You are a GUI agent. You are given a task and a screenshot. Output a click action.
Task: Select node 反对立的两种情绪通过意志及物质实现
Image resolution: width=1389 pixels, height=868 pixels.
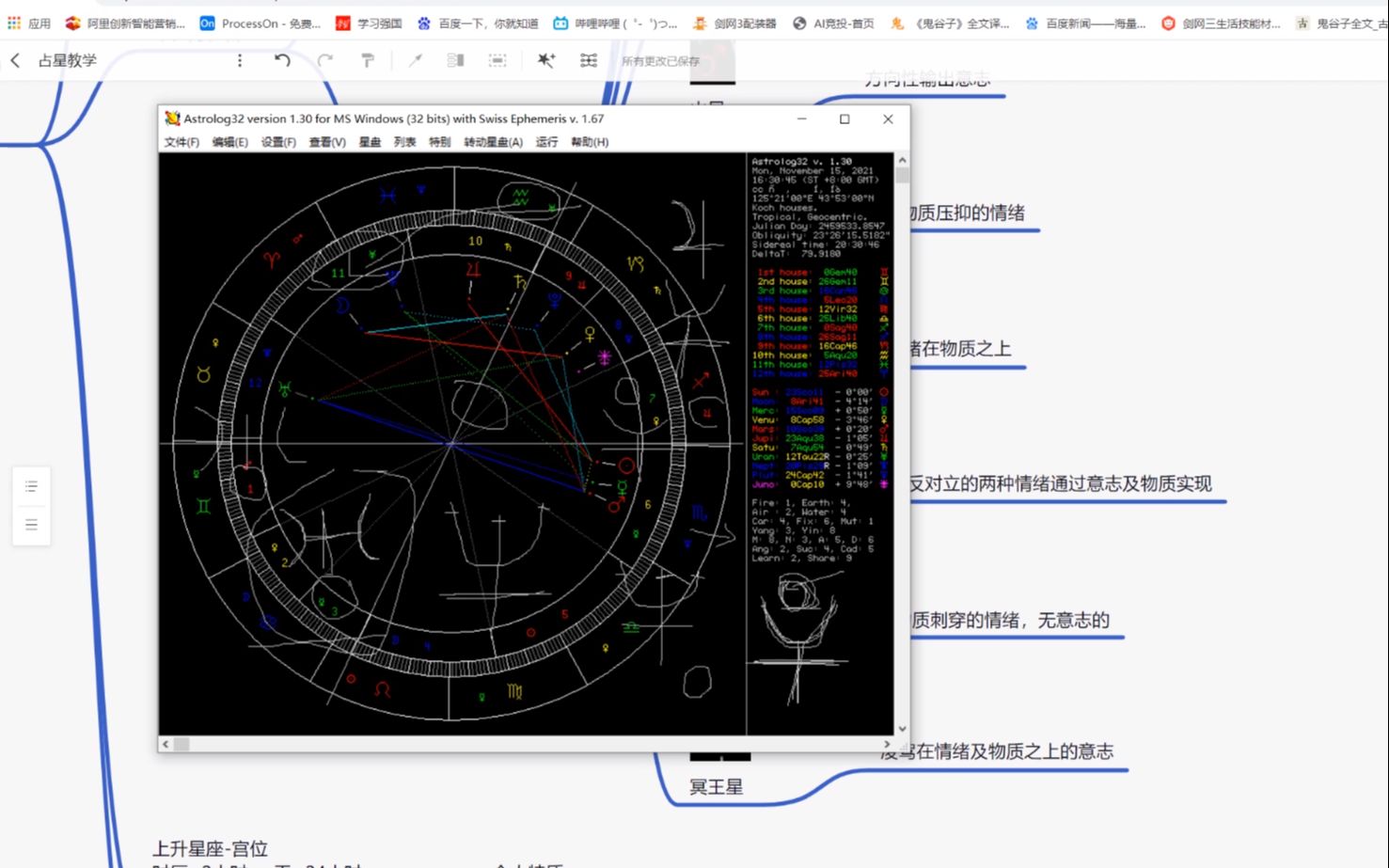tap(1062, 484)
